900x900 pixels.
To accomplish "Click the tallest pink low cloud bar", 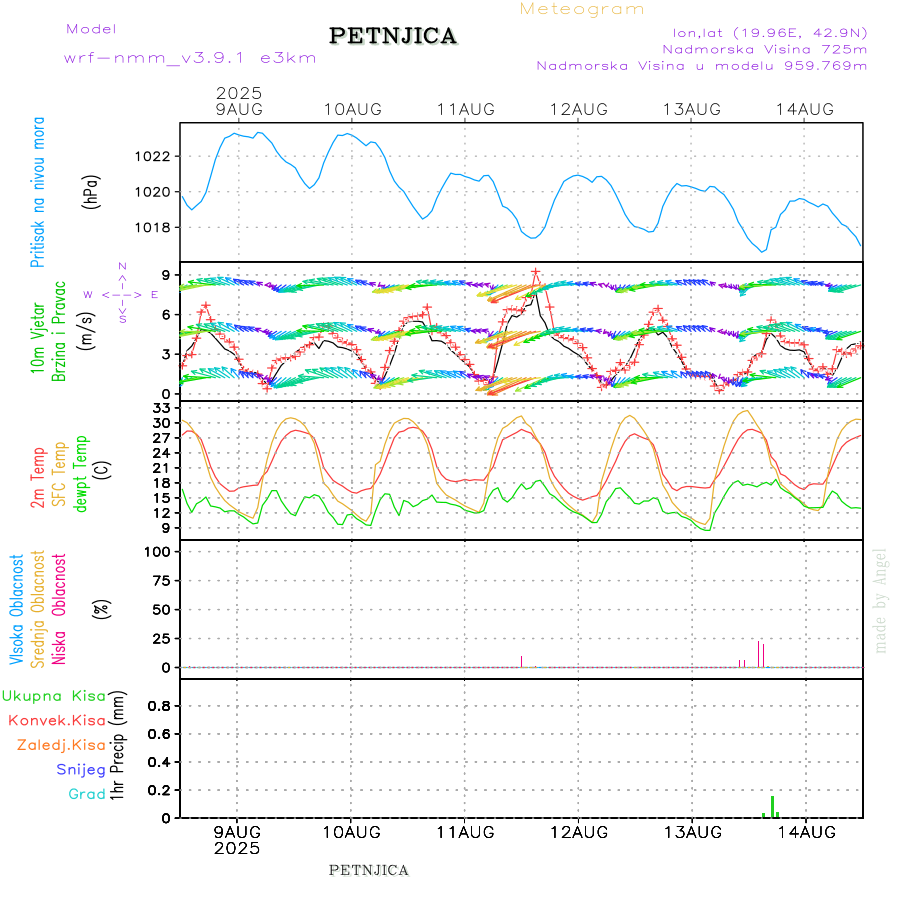I will point(759,654).
